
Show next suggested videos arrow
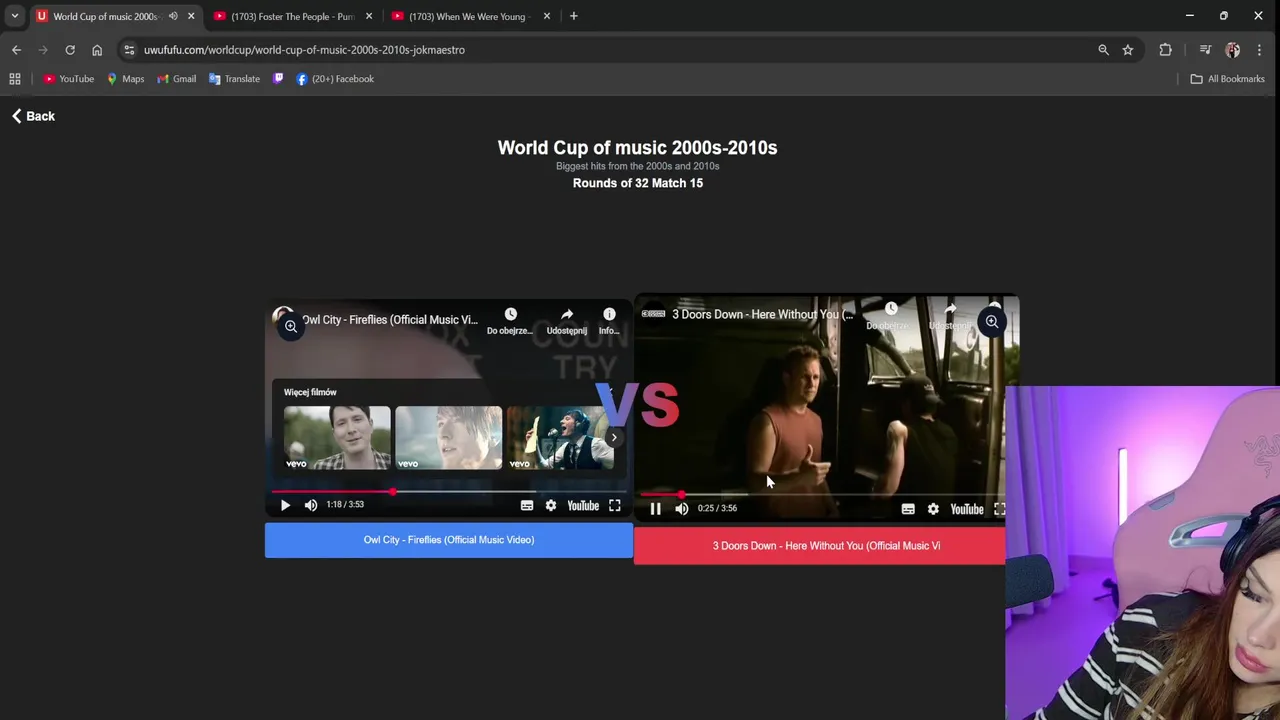[x=614, y=438]
